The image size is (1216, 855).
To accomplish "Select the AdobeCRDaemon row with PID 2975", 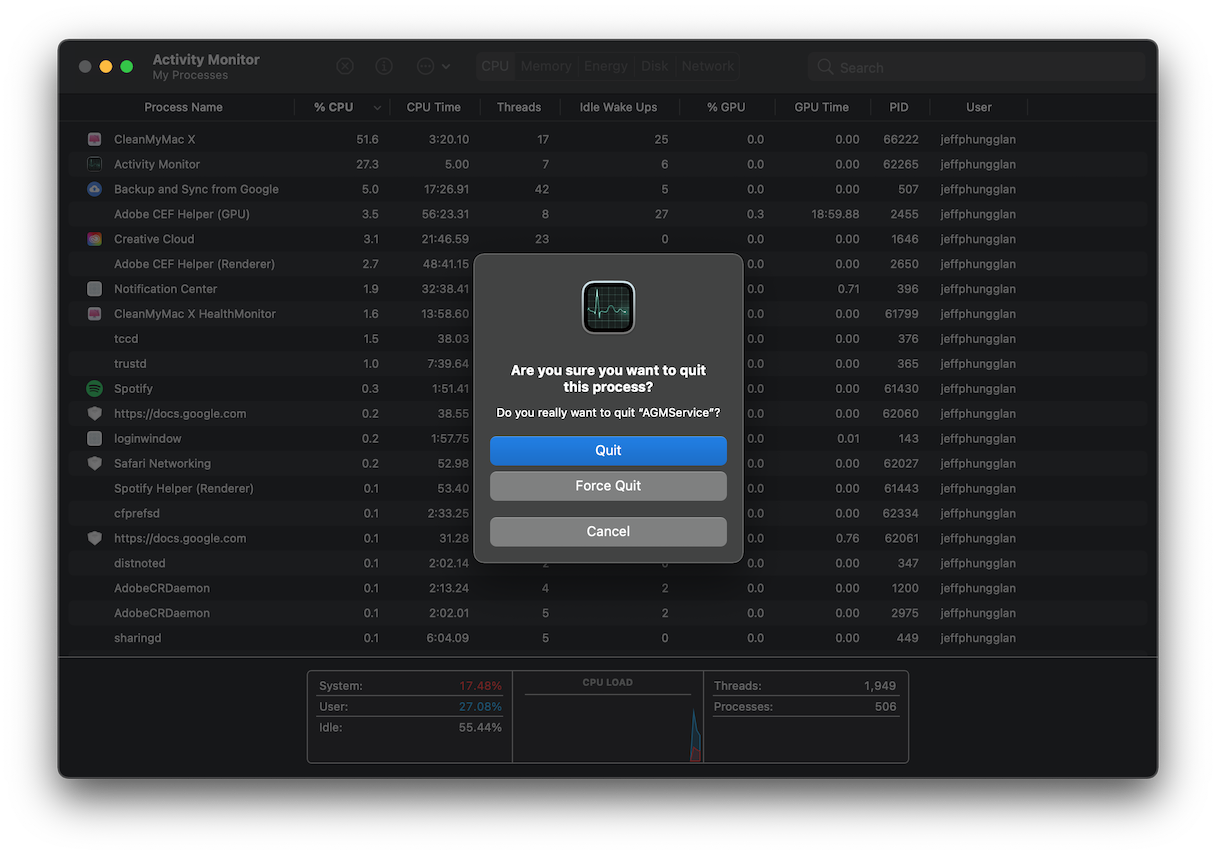I will click(608, 613).
